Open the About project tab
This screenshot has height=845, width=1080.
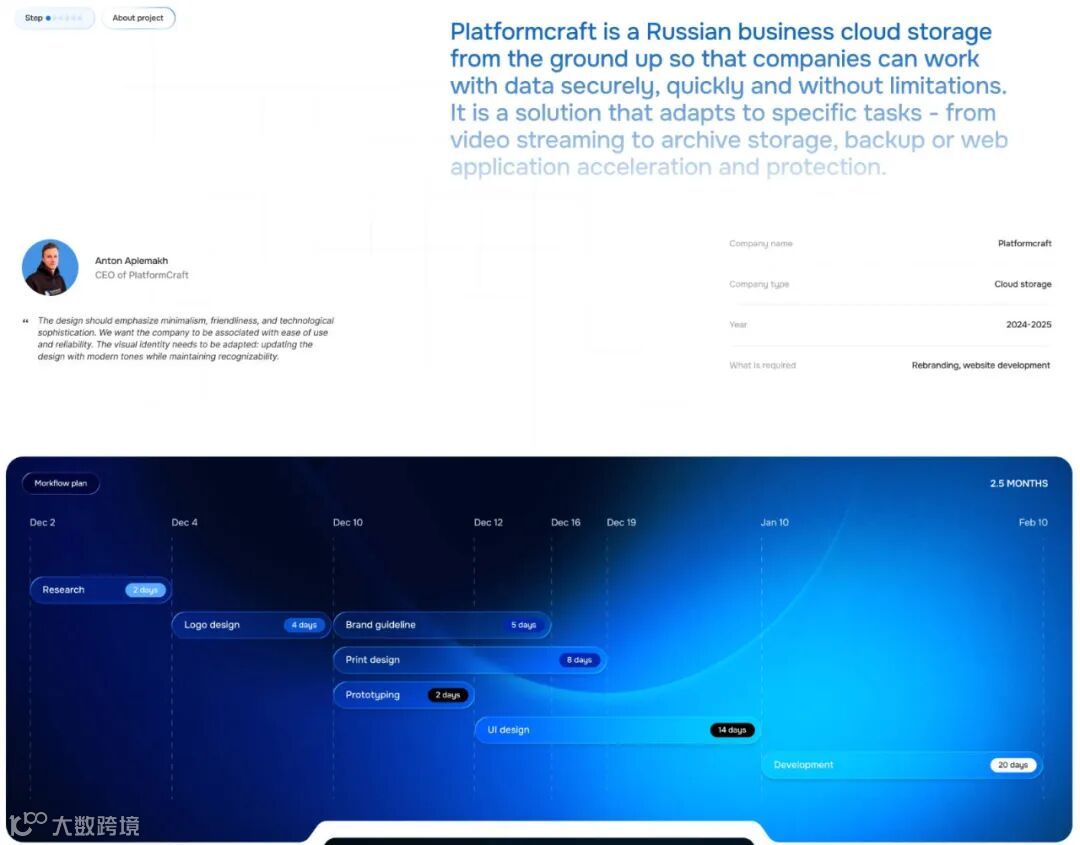(x=138, y=18)
